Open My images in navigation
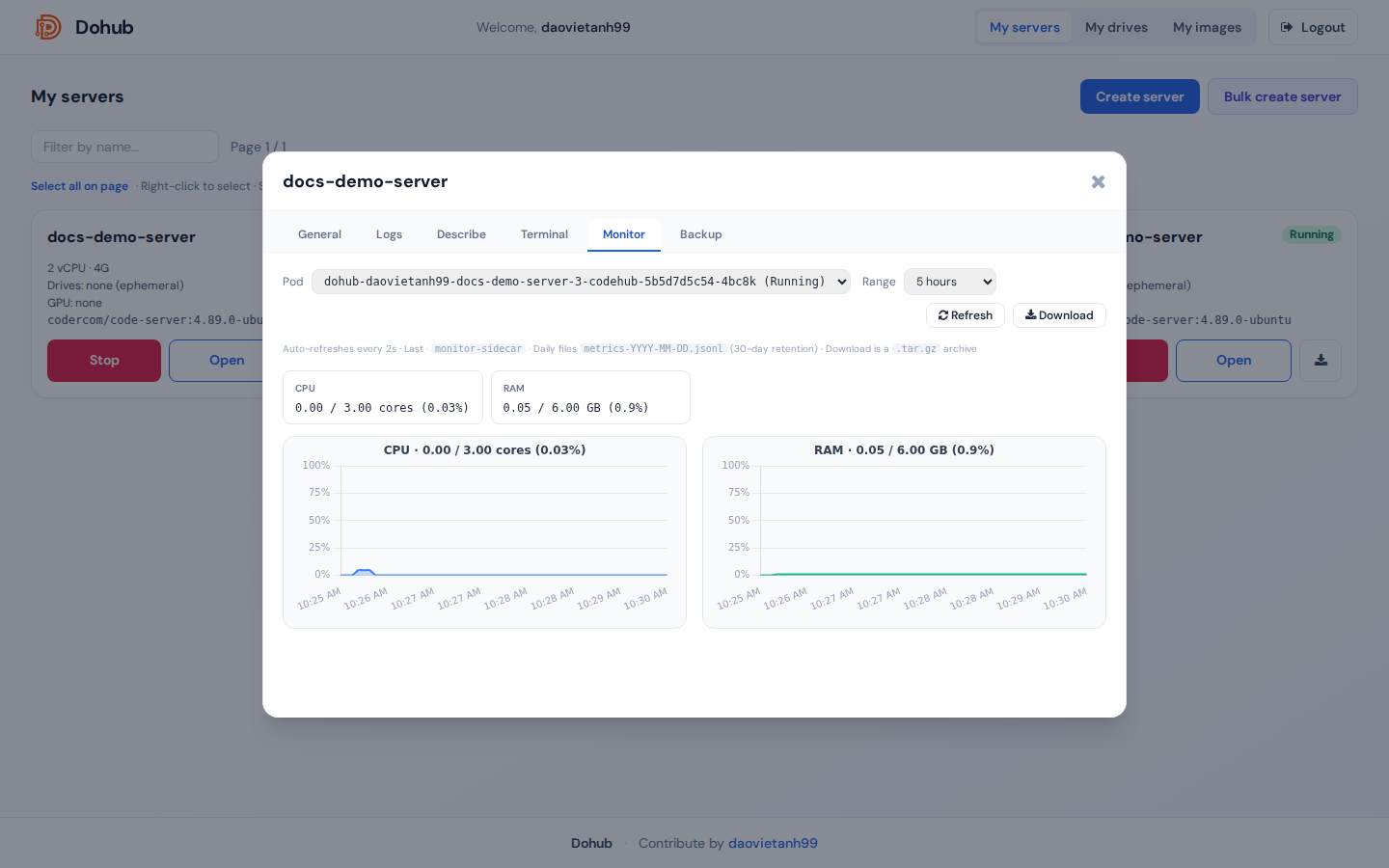Image resolution: width=1389 pixels, height=868 pixels. pyautogui.click(x=1207, y=27)
